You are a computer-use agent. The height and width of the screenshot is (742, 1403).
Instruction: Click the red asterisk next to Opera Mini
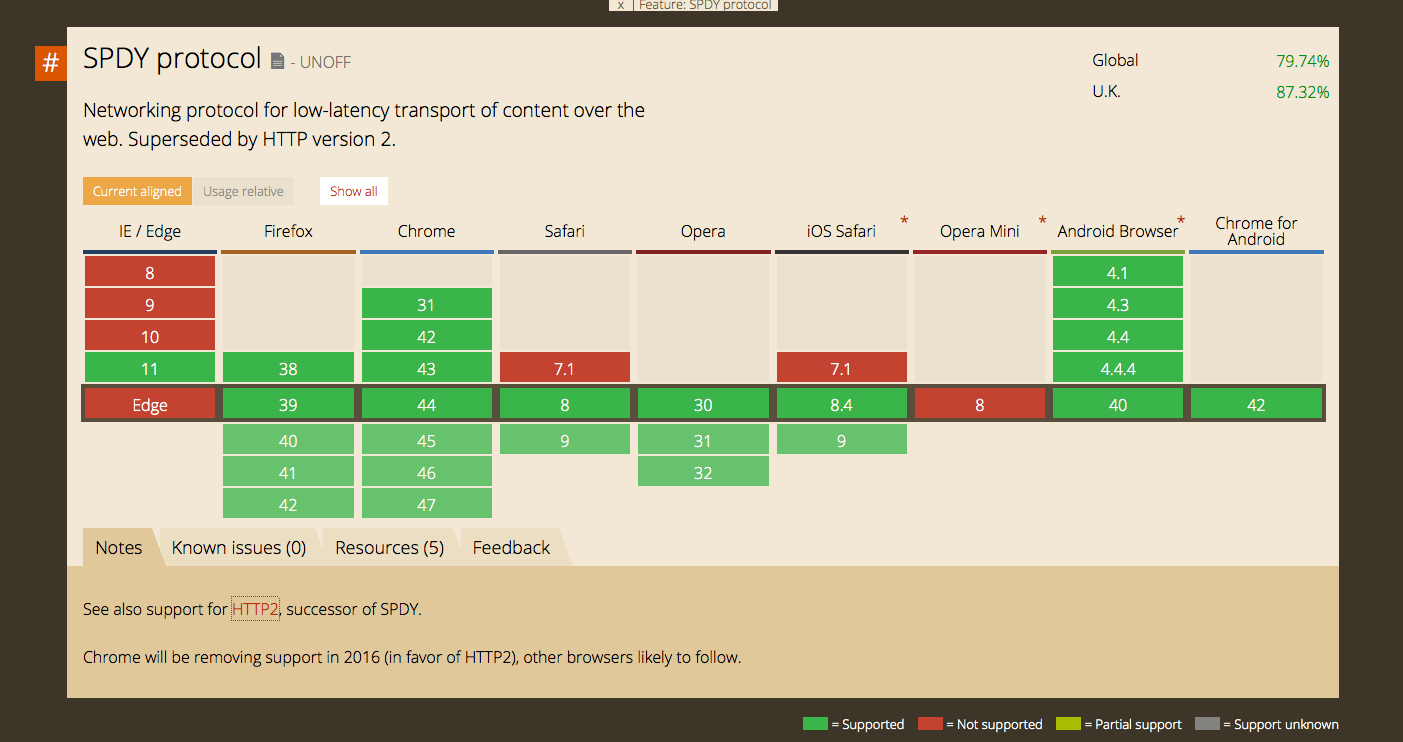[1042, 220]
